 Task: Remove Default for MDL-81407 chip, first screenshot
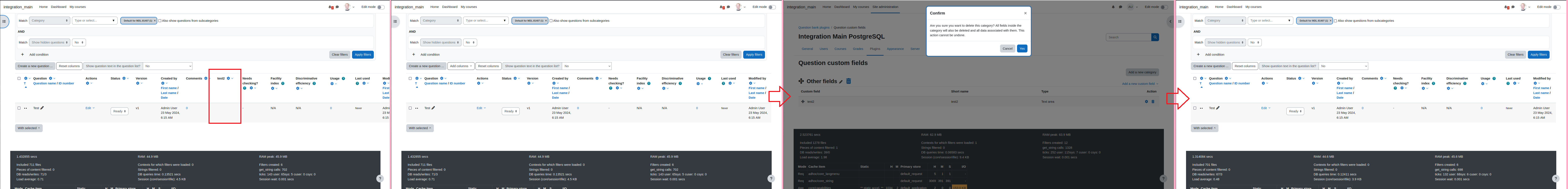click(x=155, y=21)
